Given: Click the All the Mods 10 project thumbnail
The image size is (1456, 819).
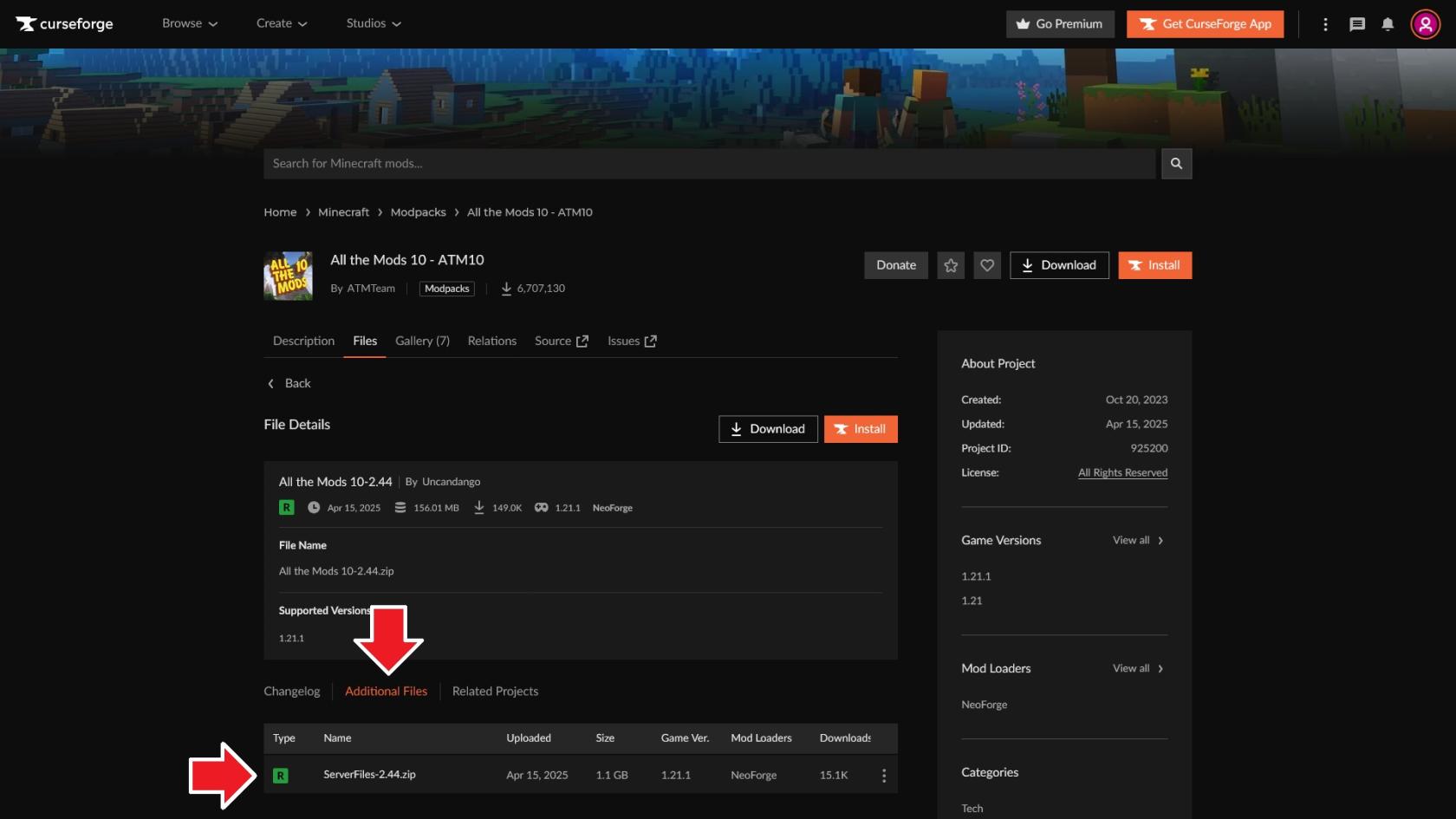Looking at the screenshot, I should [x=288, y=276].
